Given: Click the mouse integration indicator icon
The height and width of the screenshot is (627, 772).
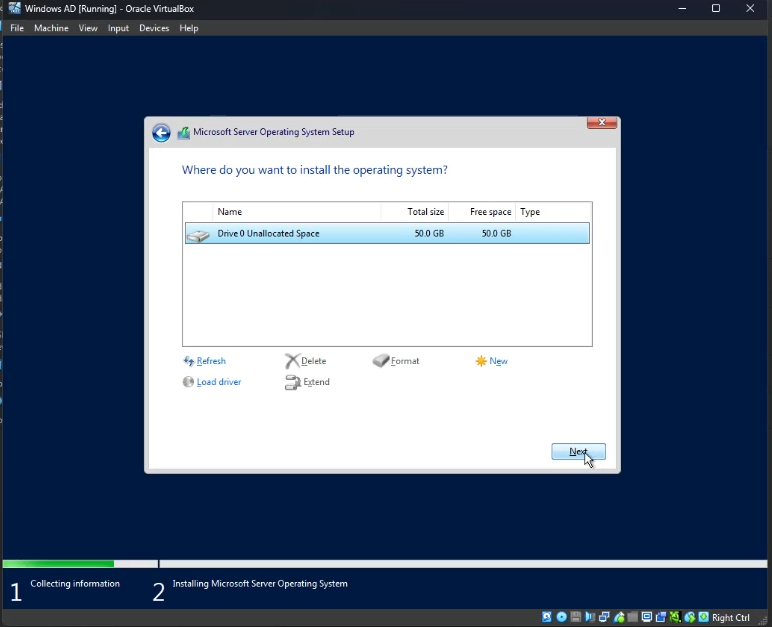Looking at the screenshot, I should point(690,617).
